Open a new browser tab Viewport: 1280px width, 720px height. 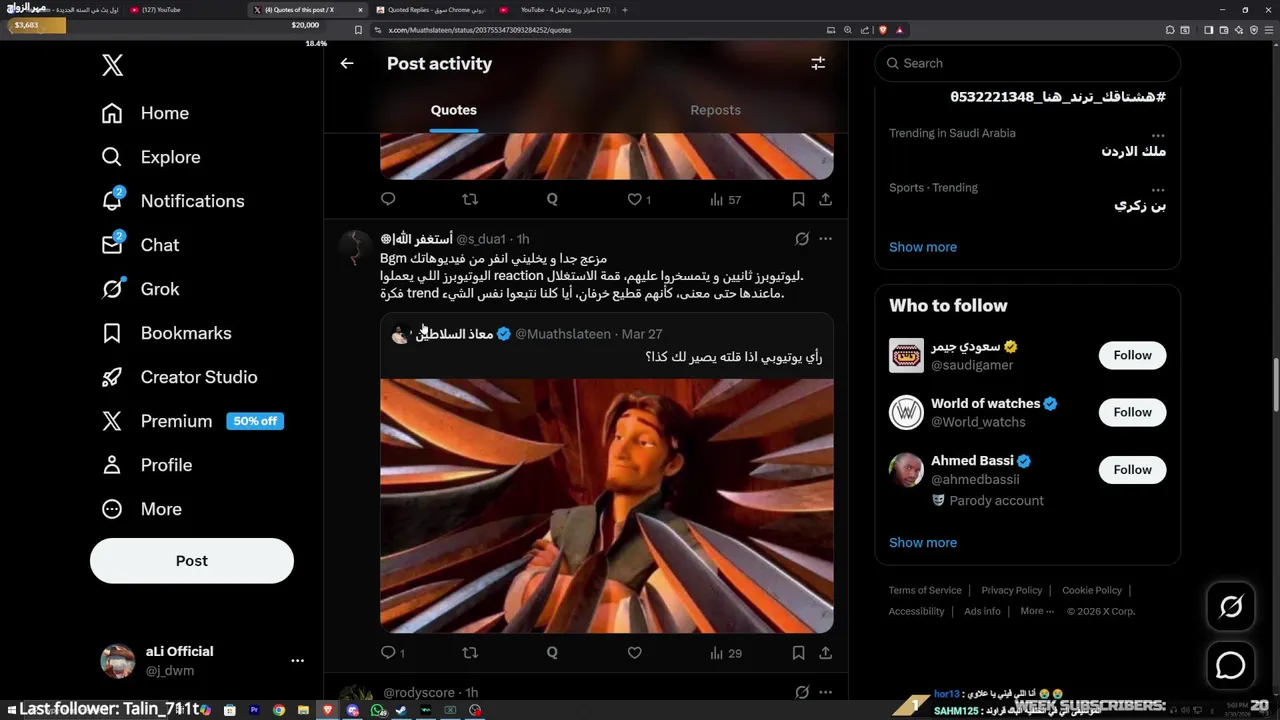(x=625, y=10)
